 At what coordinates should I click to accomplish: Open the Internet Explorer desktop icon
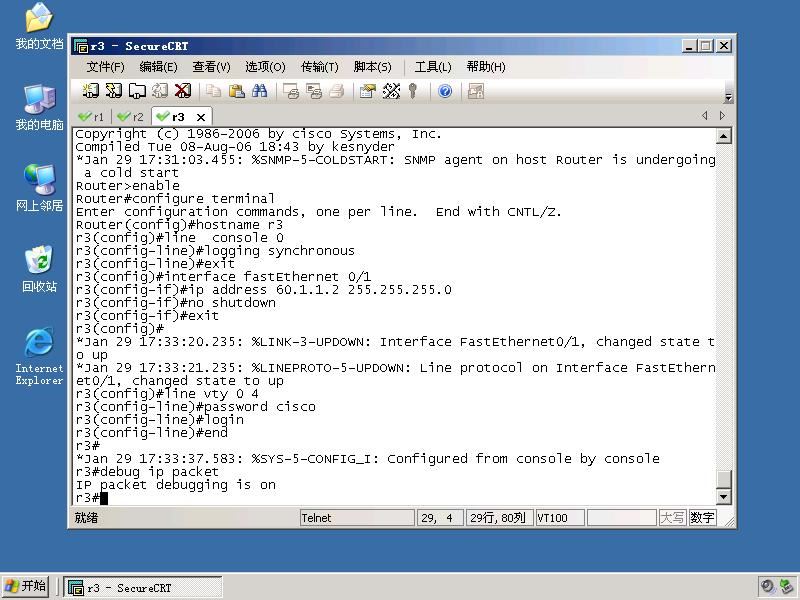tap(39, 356)
